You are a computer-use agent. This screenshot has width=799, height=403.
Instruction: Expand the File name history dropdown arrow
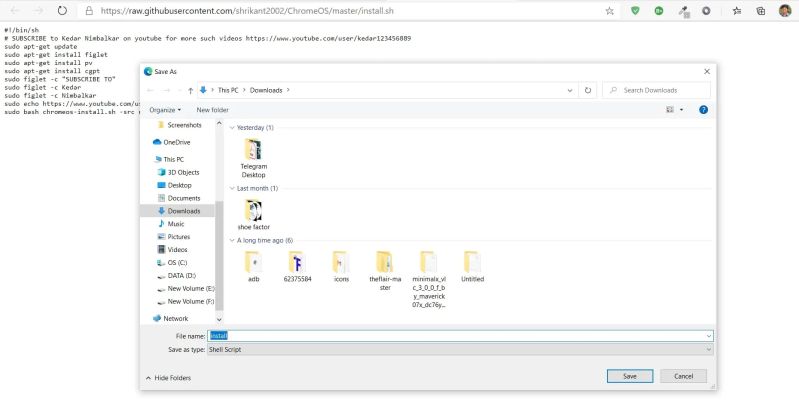pyautogui.click(x=709, y=336)
